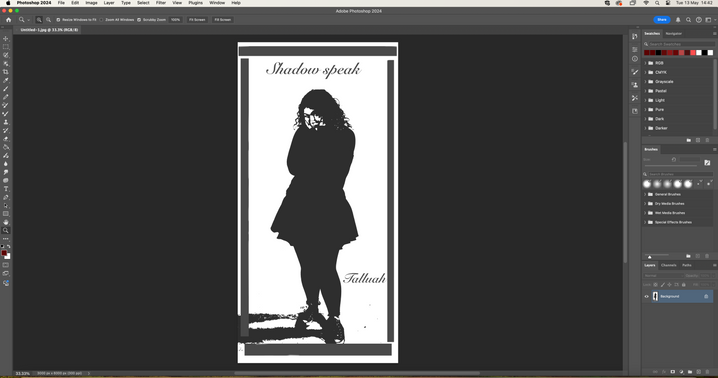Screen dimensions: 718x378
Task: Click the Fit Screen button
Action: [x=197, y=20]
